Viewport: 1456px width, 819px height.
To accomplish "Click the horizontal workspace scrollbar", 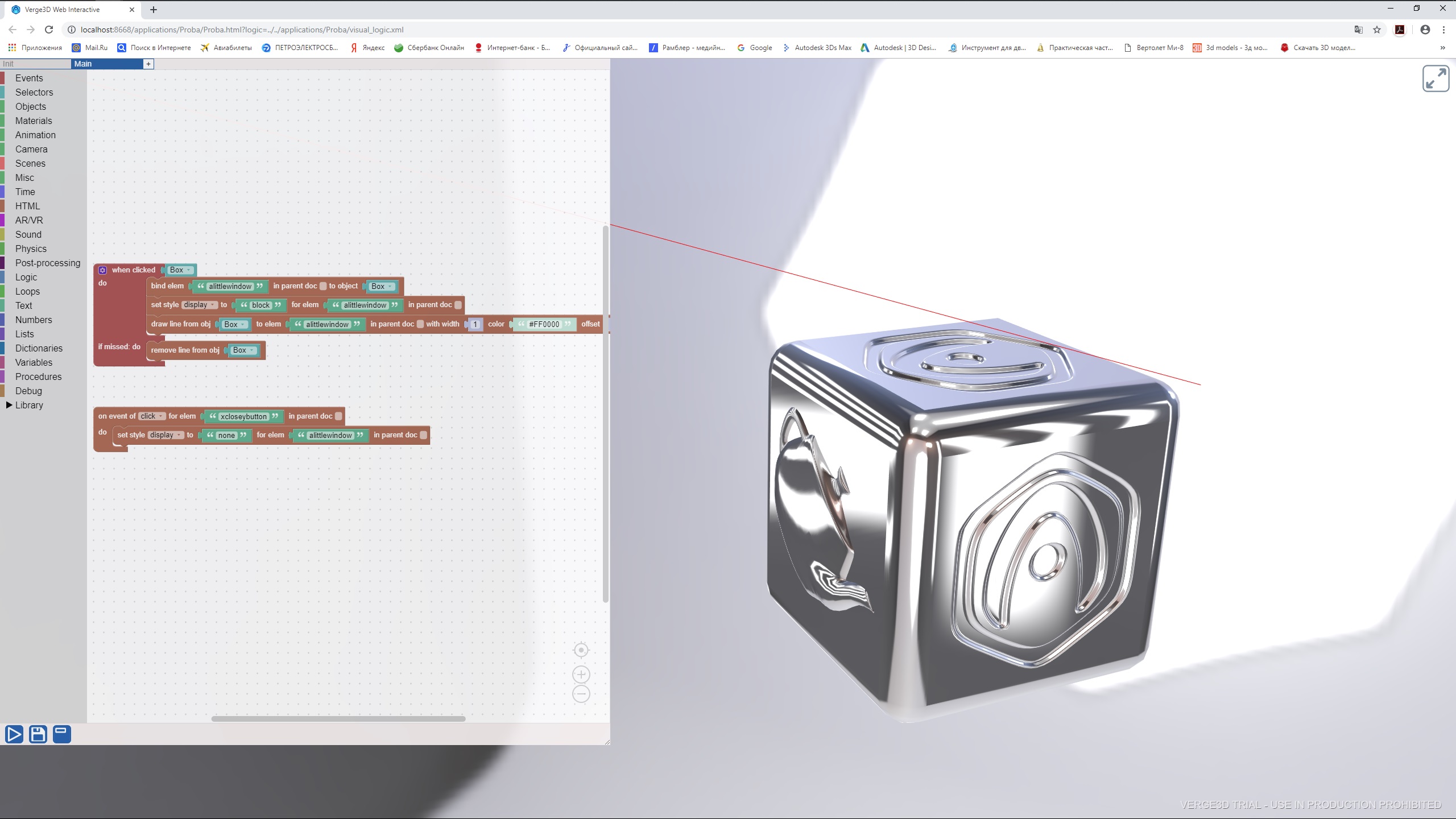I will coord(338,719).
